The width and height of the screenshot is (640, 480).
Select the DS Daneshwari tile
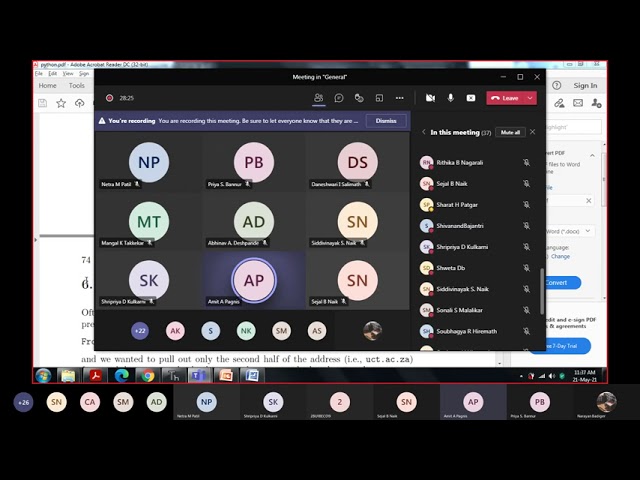(x=358, y=163)
